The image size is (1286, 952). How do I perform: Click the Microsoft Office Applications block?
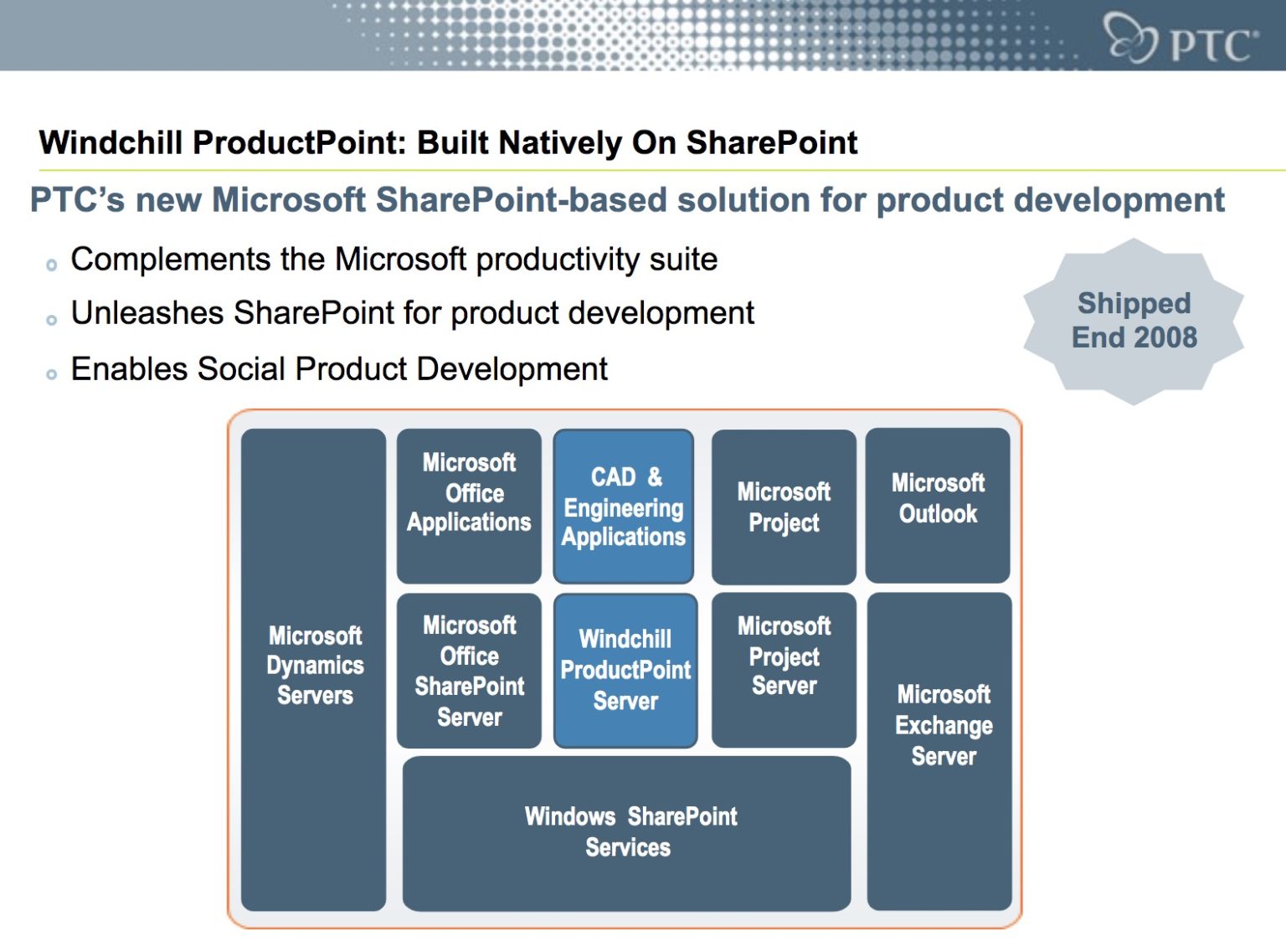point(469,506)
